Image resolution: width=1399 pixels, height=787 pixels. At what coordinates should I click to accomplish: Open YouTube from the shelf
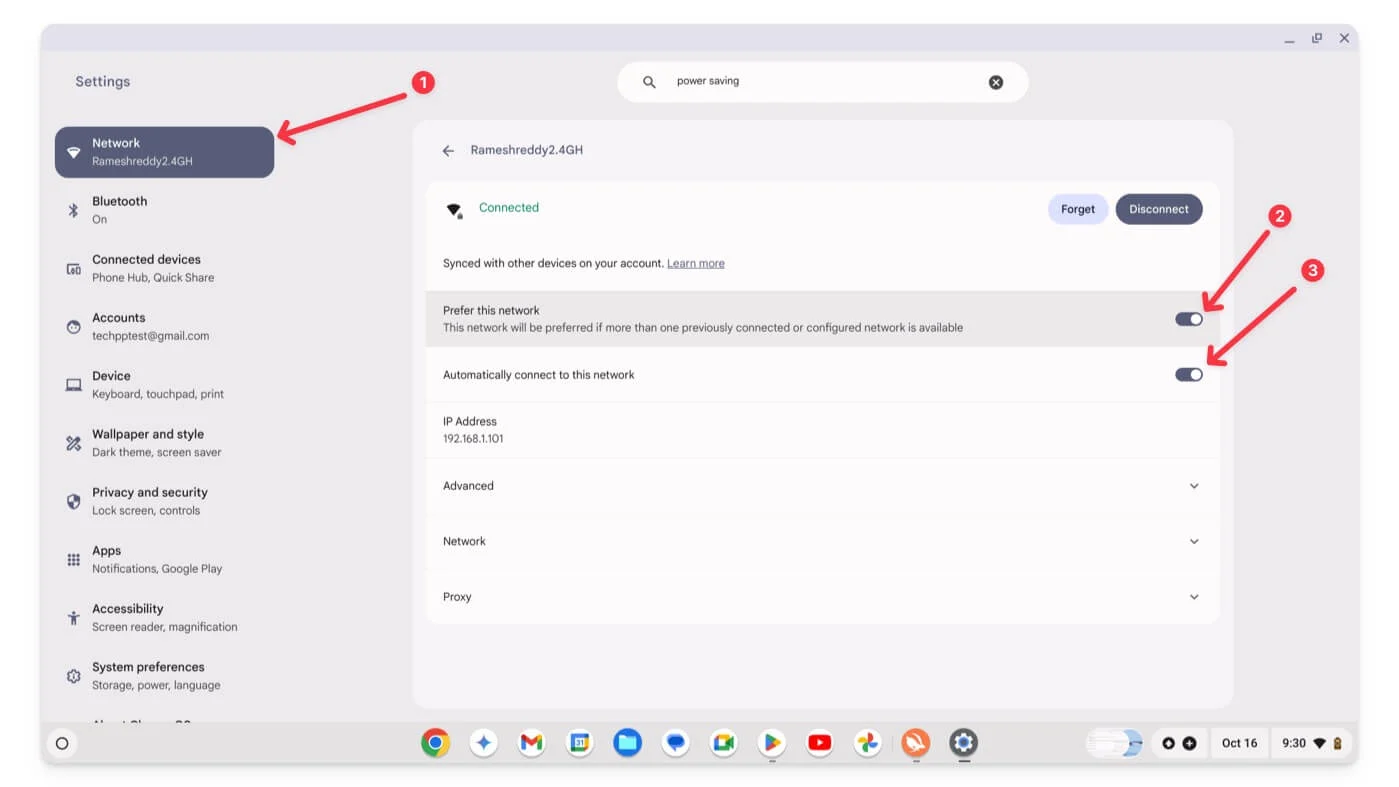point(820,742)
